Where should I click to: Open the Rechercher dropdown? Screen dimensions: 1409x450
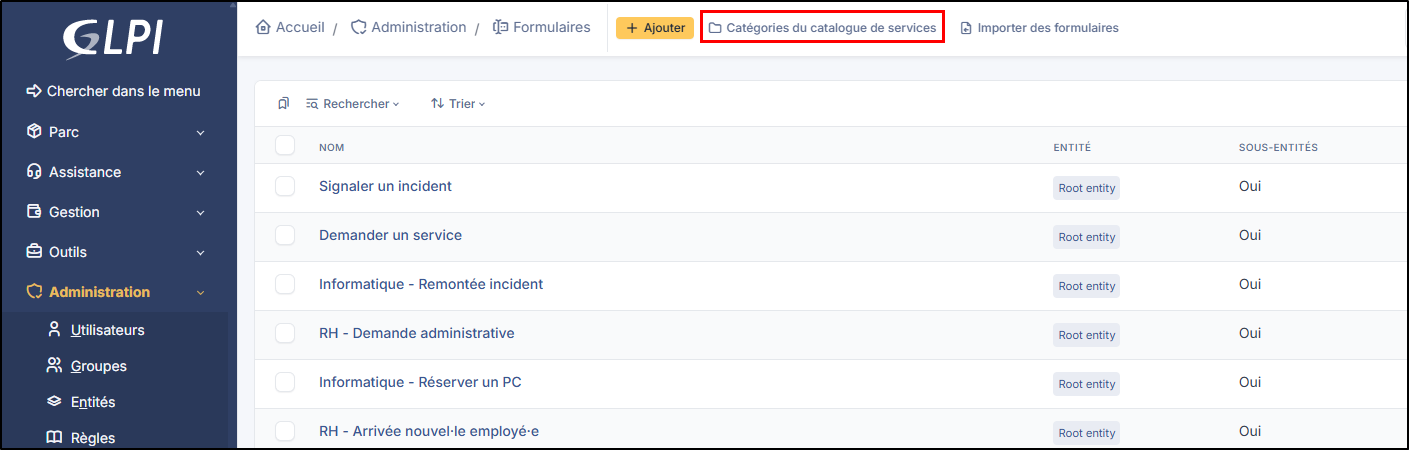(x=353, y=103)
